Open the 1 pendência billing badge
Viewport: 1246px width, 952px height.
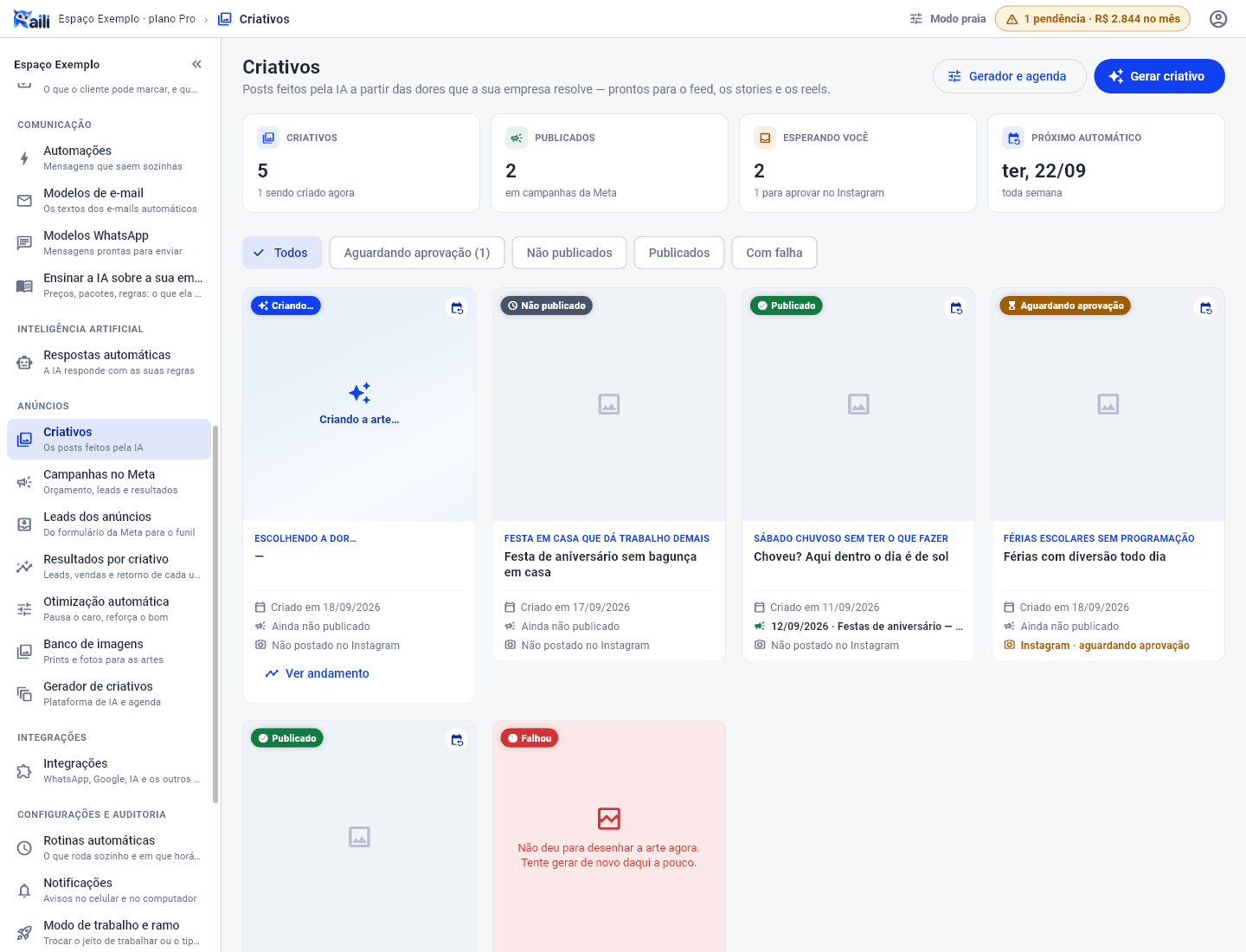point(1092,19)
